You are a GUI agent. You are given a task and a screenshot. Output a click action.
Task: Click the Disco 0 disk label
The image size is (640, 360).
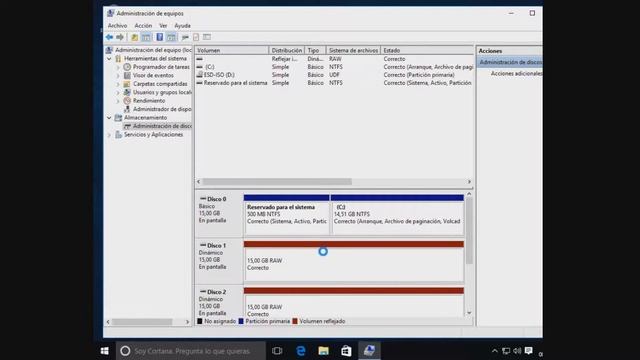(219, 215)
